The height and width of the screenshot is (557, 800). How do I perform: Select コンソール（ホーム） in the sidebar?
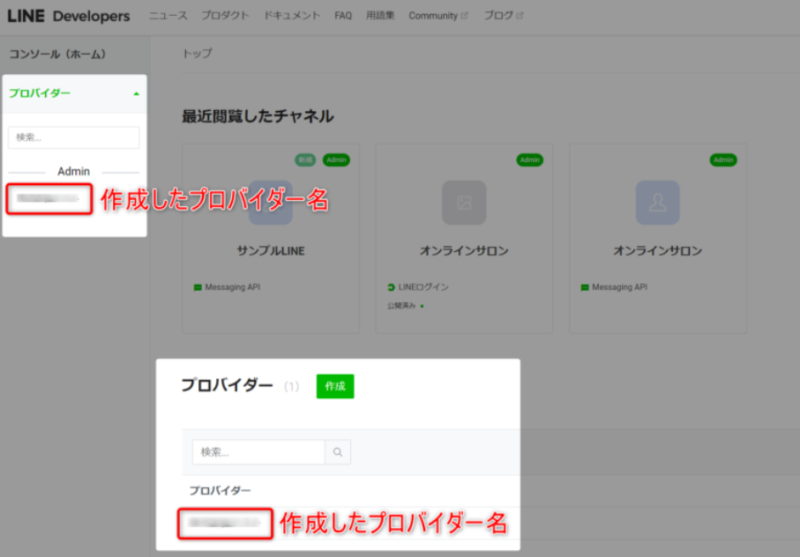tap(58, 54)
